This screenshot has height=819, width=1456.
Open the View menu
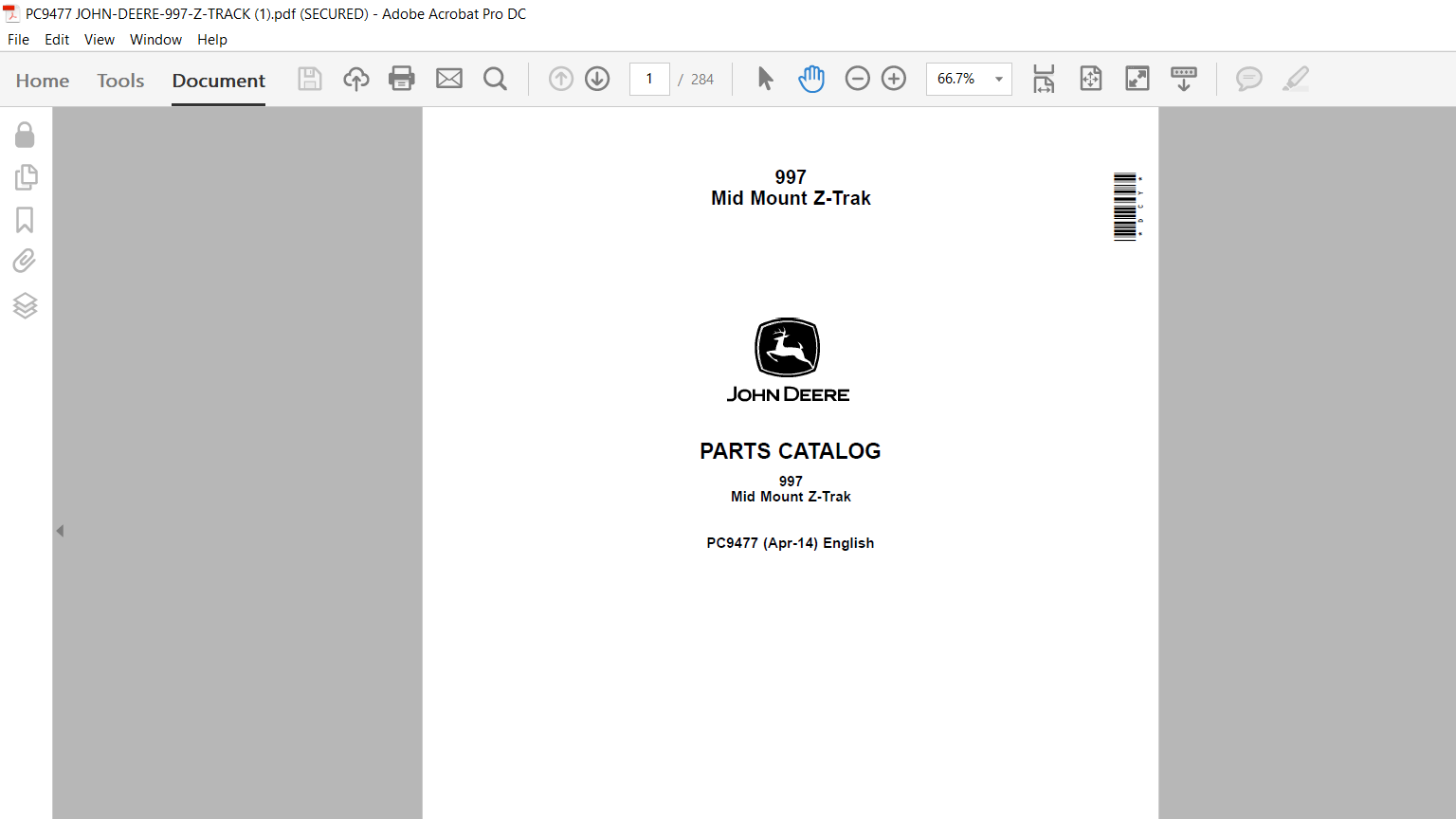point(100,40)
